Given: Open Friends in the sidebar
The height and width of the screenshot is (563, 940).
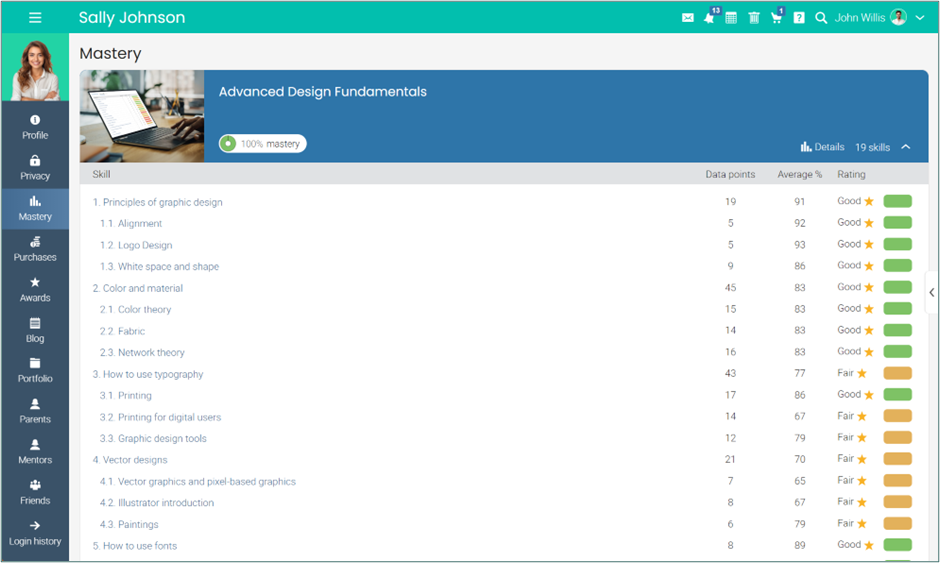Looking at the screenshot, I should (x=35, y=493).
